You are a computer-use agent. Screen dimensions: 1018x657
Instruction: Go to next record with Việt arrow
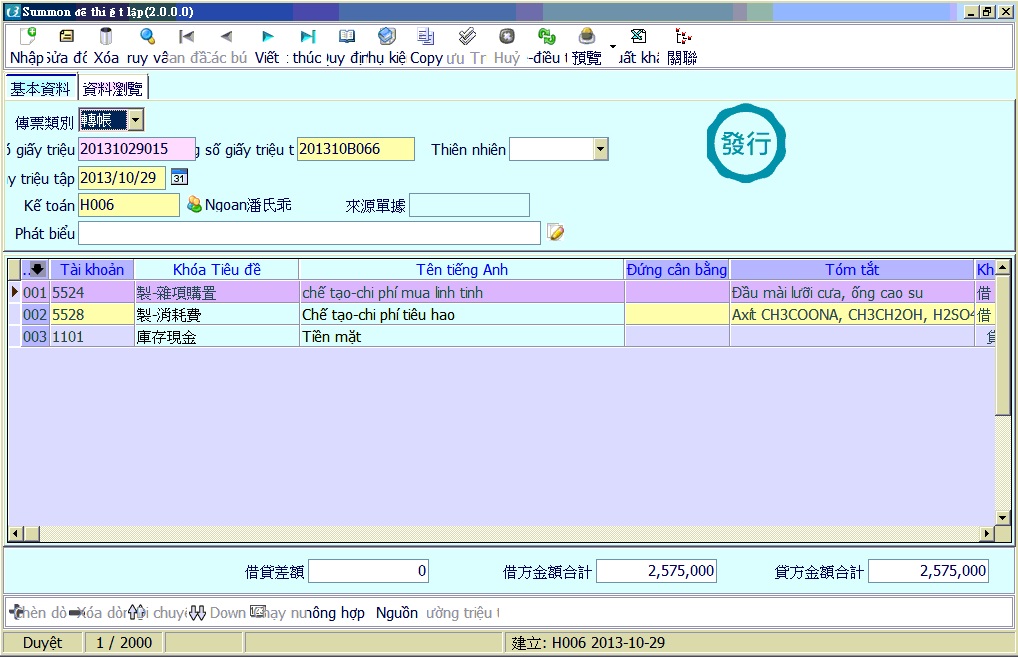coord(267,37)
